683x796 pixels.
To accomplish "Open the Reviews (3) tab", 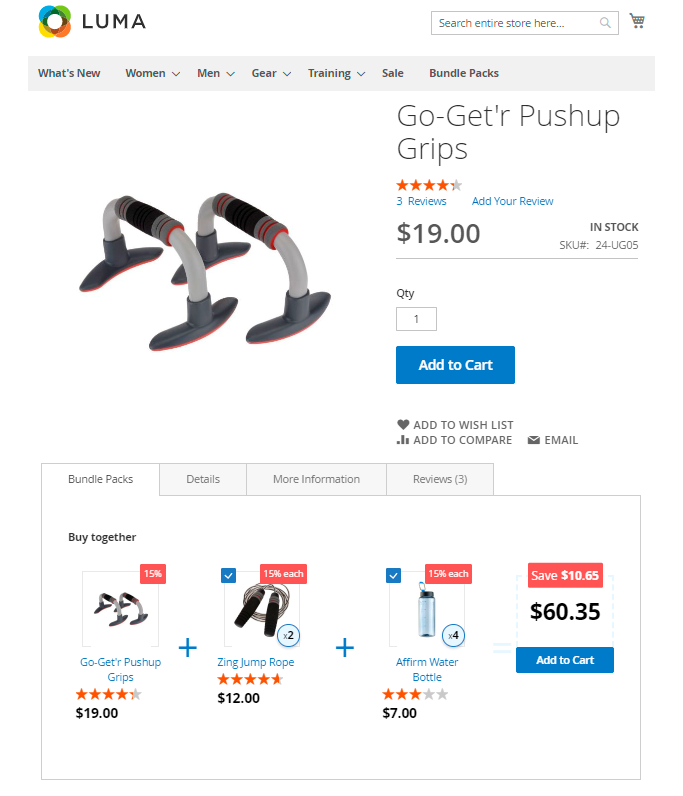I will 440,479.
